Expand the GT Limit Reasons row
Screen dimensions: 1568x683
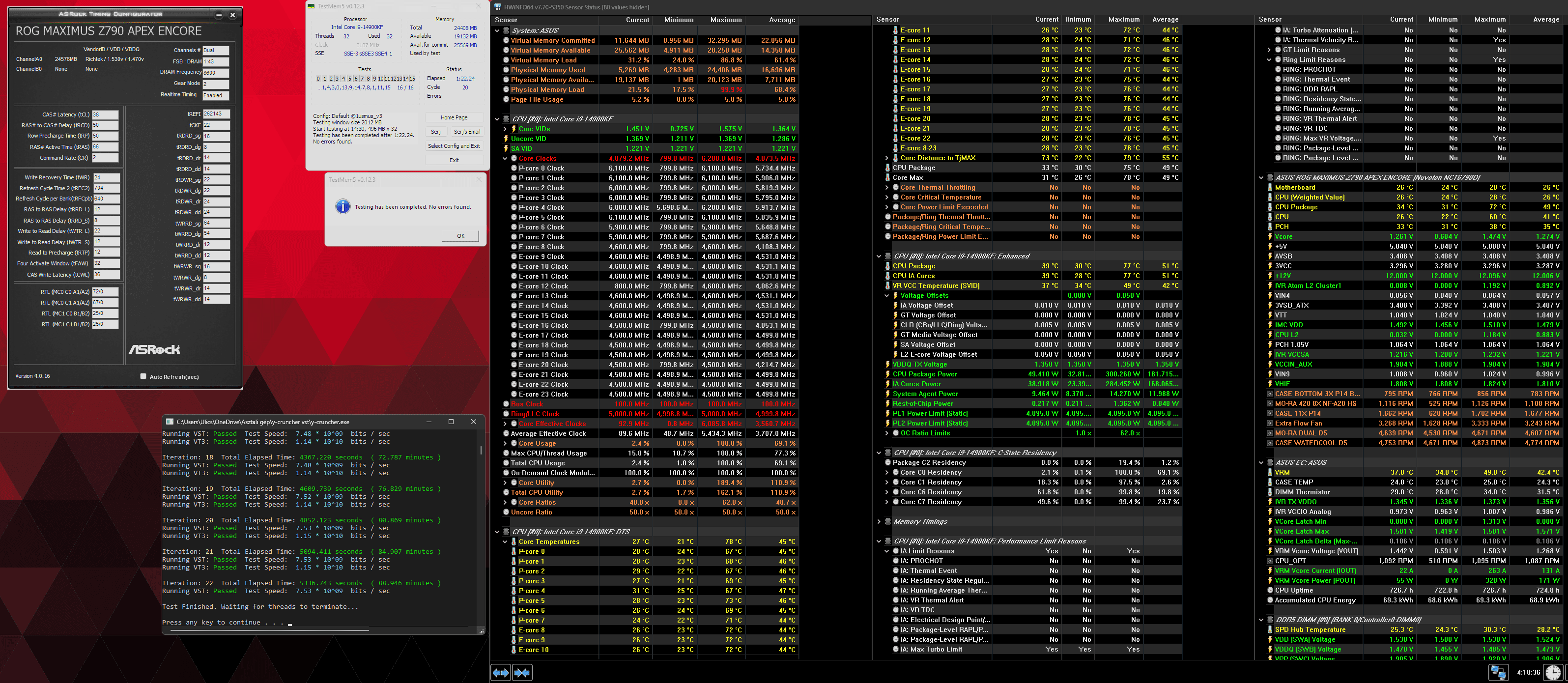pyautogui.click(x=1269, y=50)
